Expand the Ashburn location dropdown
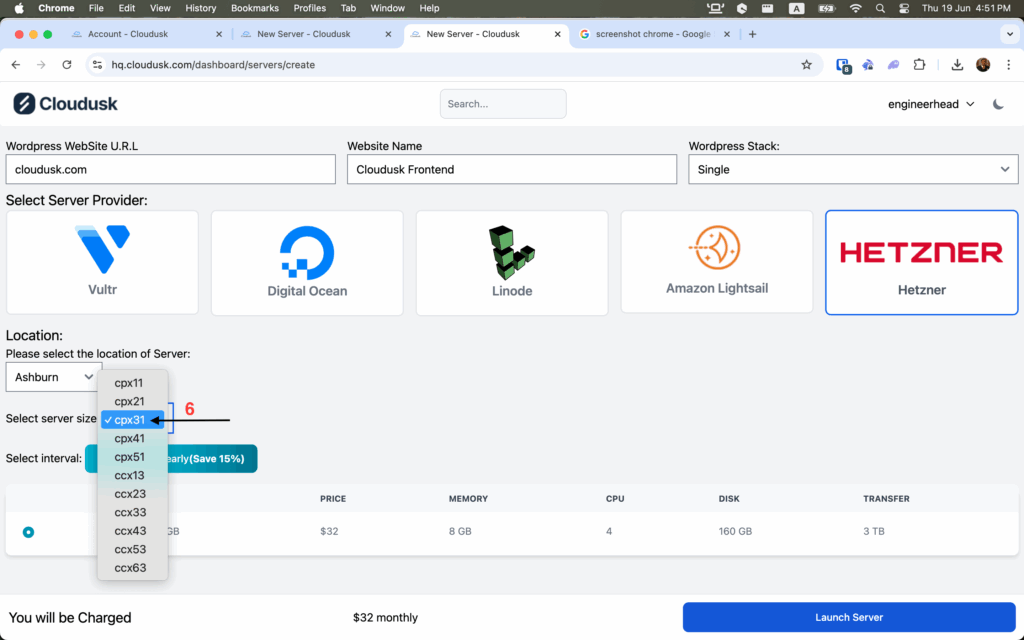 53,377
